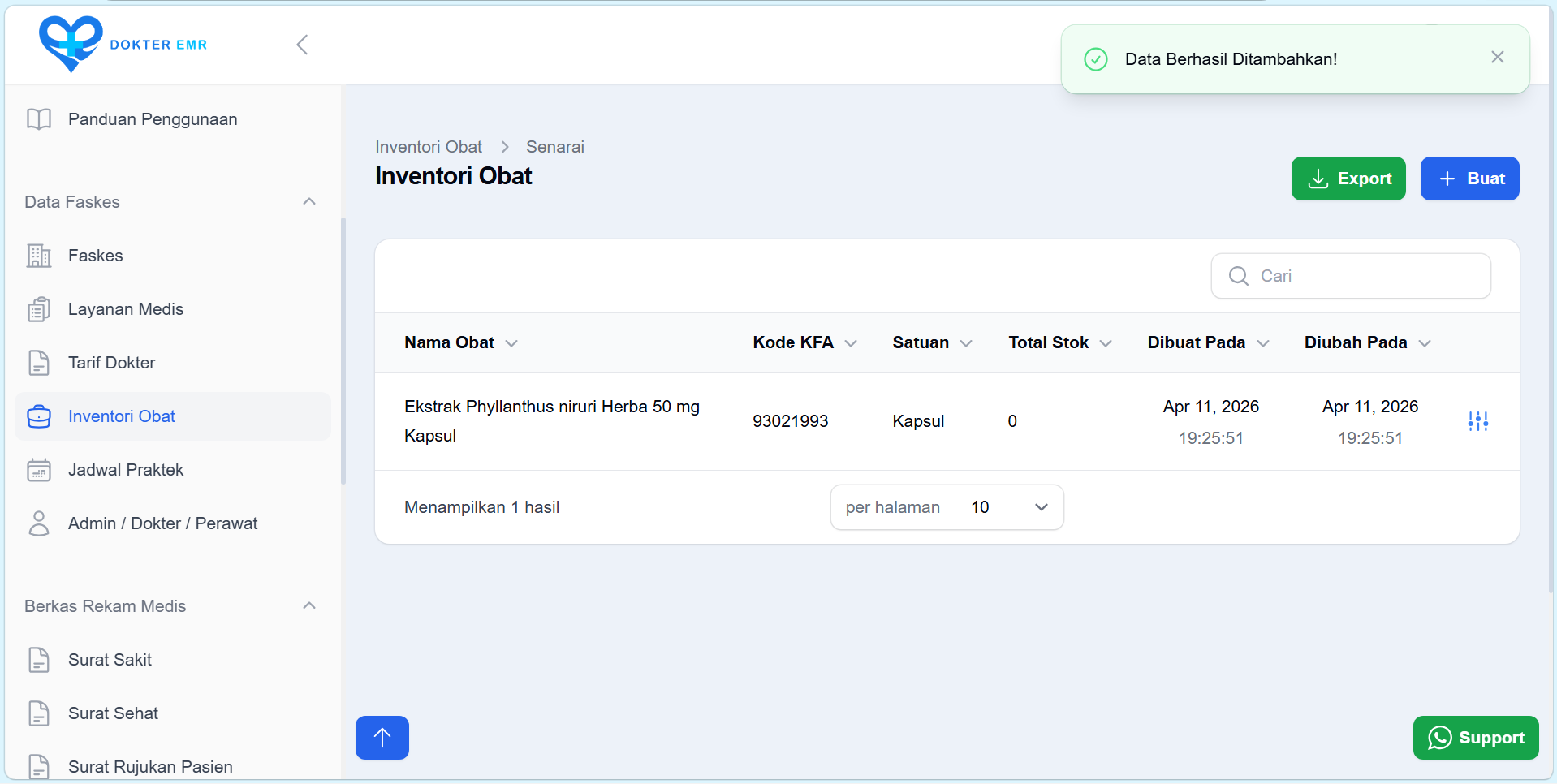Viewport: 1557px width, 784px height.
Task: Open Layanan Medis menu item
Action: pos(173,309)
